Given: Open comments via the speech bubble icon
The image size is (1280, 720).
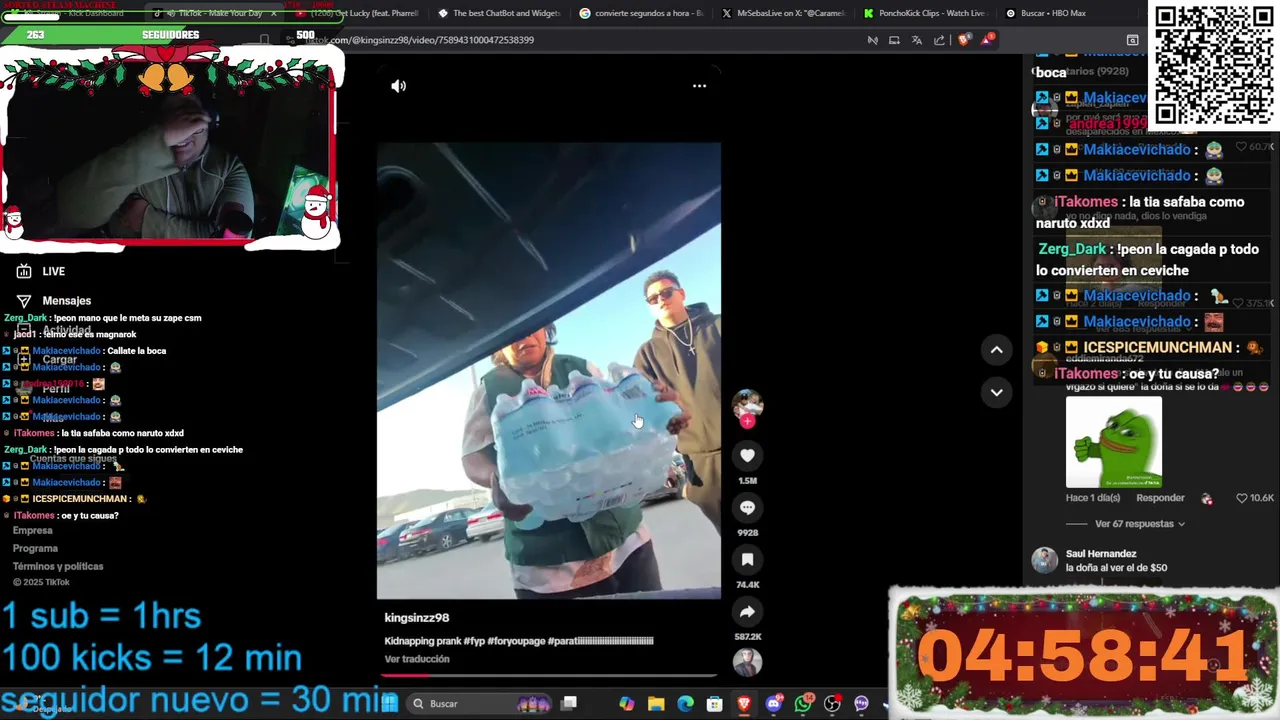Looking at the screenshot, I should pos(747,508).
